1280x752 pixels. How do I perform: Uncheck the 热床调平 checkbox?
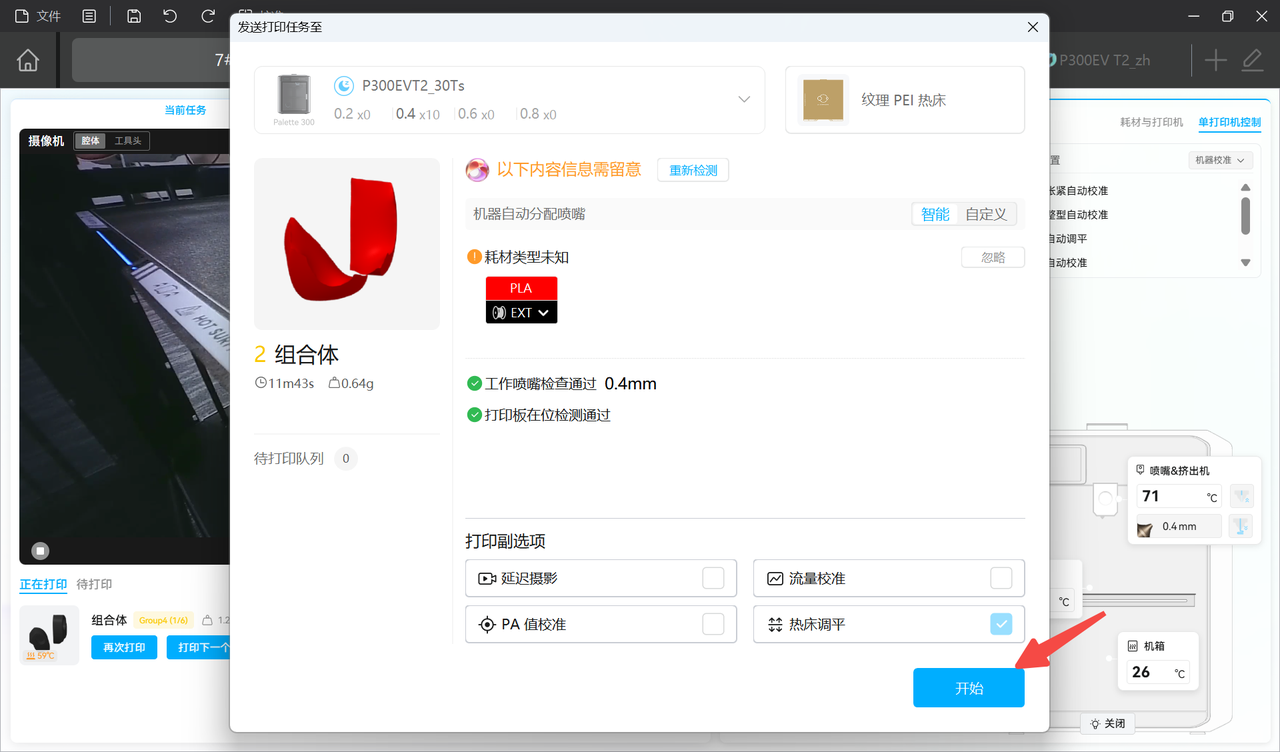click(x=1001, y=624)
